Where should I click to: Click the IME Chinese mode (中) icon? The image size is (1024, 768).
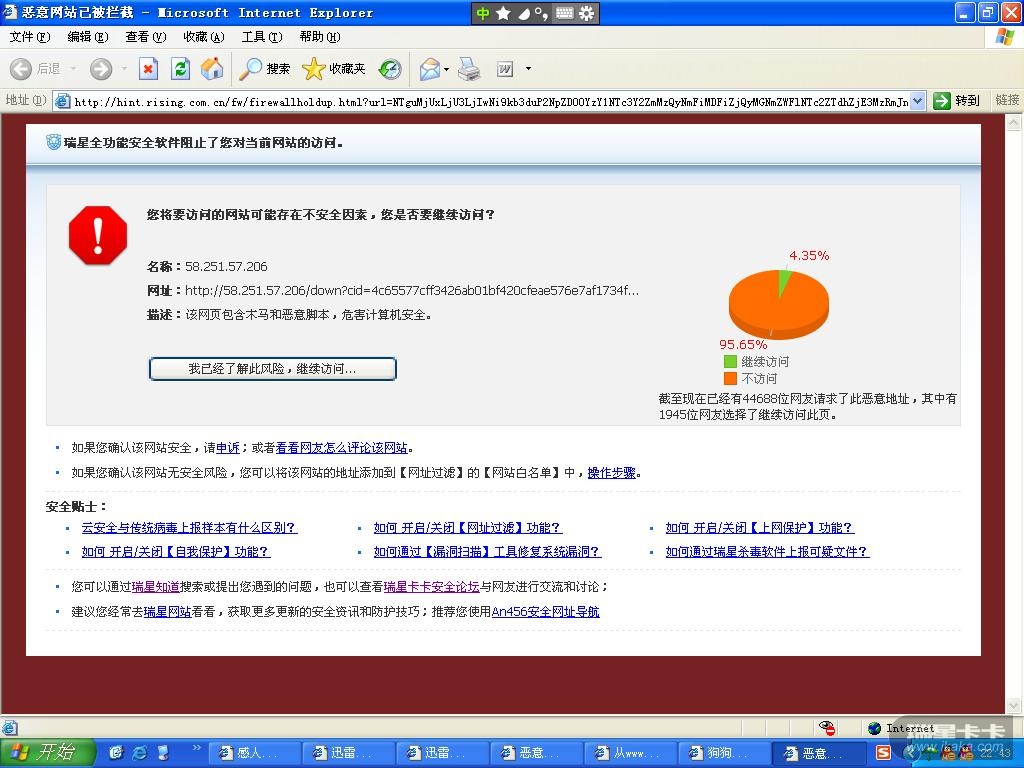point(483,13)
